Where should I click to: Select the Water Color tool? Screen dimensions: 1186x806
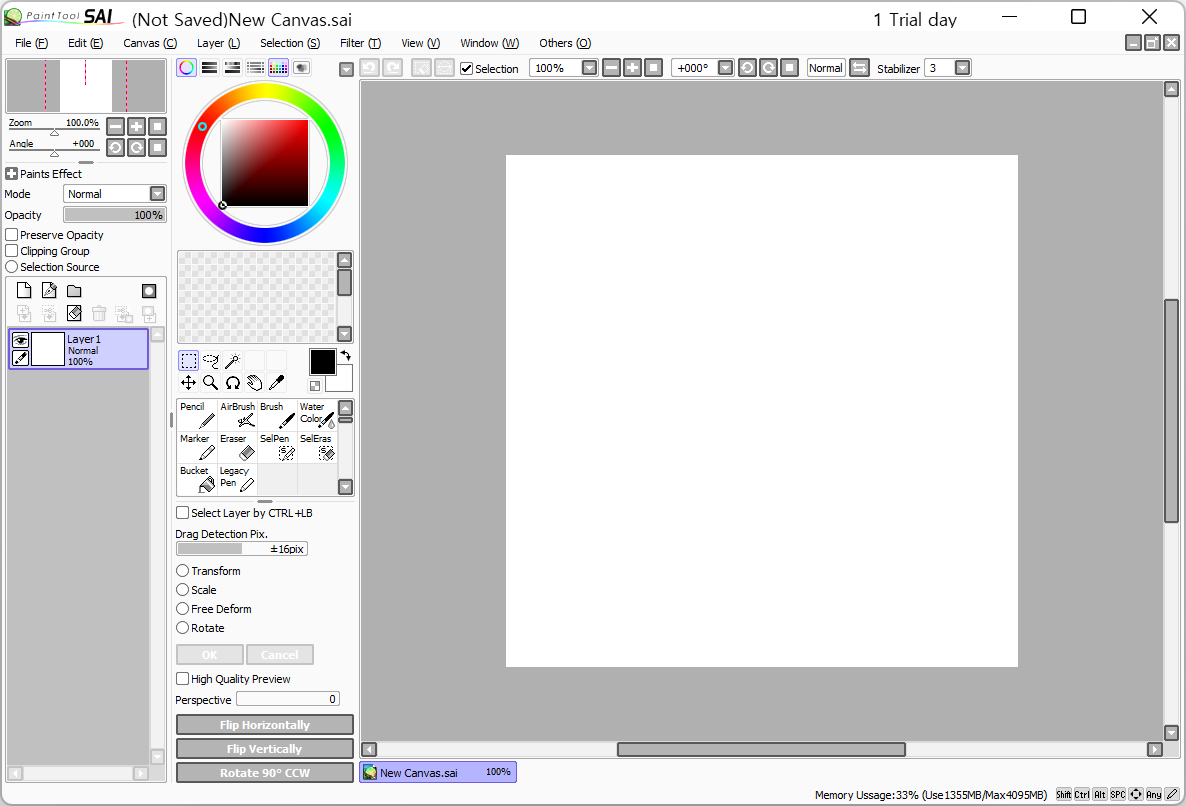(x=316, y=413)
